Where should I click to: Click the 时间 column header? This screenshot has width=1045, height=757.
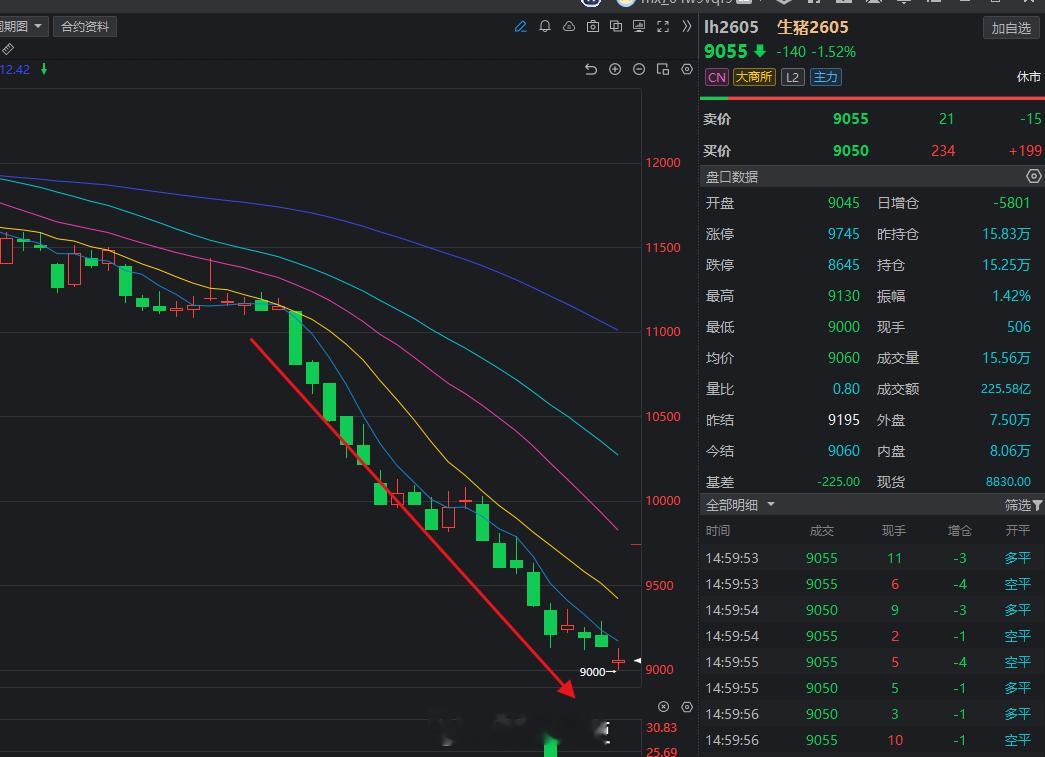[x=718, y=530]
